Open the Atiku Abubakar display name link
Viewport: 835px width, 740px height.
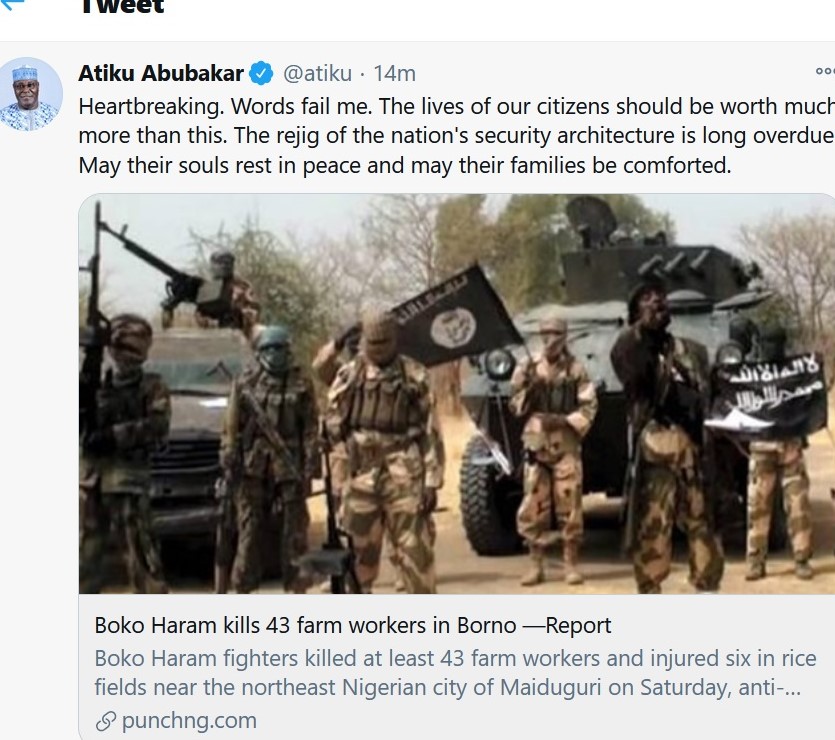pyautogui.click(x=161, y=73)
